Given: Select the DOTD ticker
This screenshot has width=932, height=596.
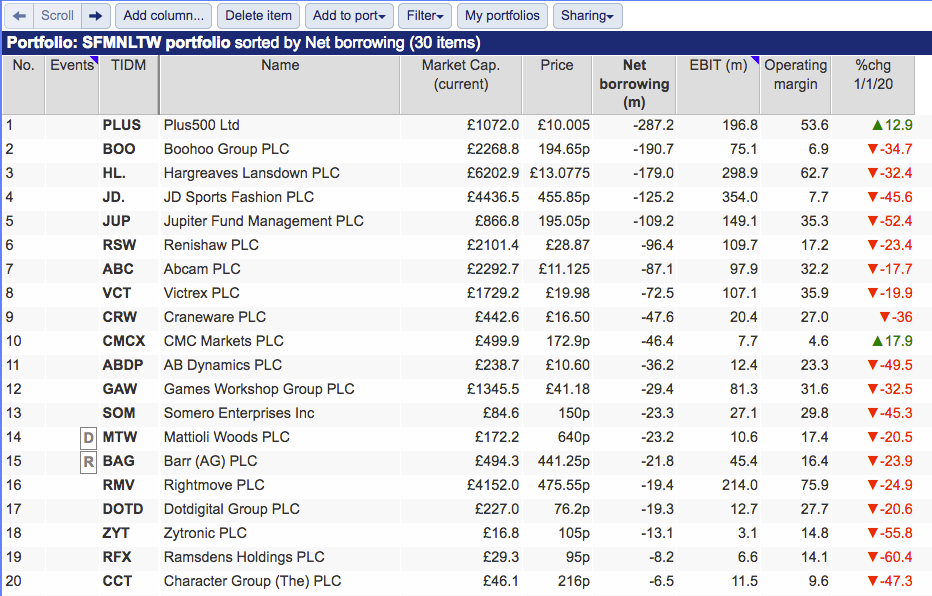Looking at the screenshot, I should (123, 509).
